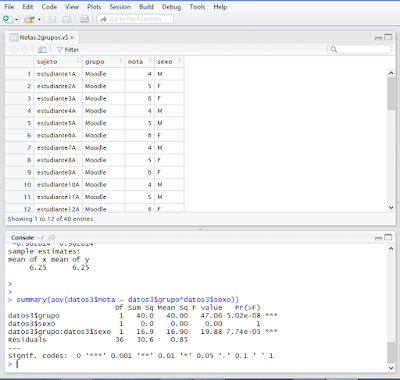Select the Notas.2grupos.v3 tab
Screen dimensions: 400x380
point(43,38)
